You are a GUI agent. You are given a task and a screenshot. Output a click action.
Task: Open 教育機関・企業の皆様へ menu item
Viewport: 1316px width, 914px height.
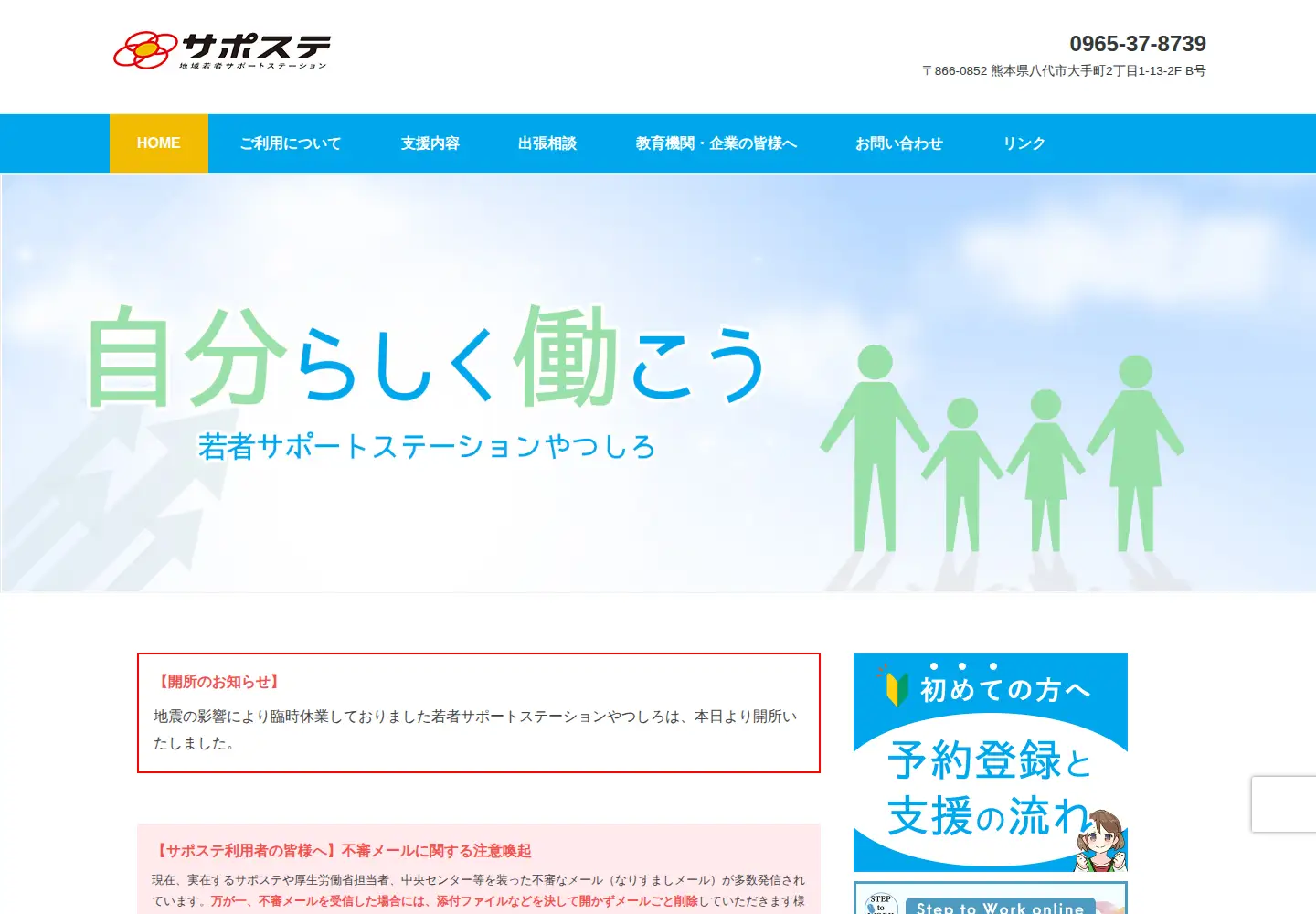716,143
